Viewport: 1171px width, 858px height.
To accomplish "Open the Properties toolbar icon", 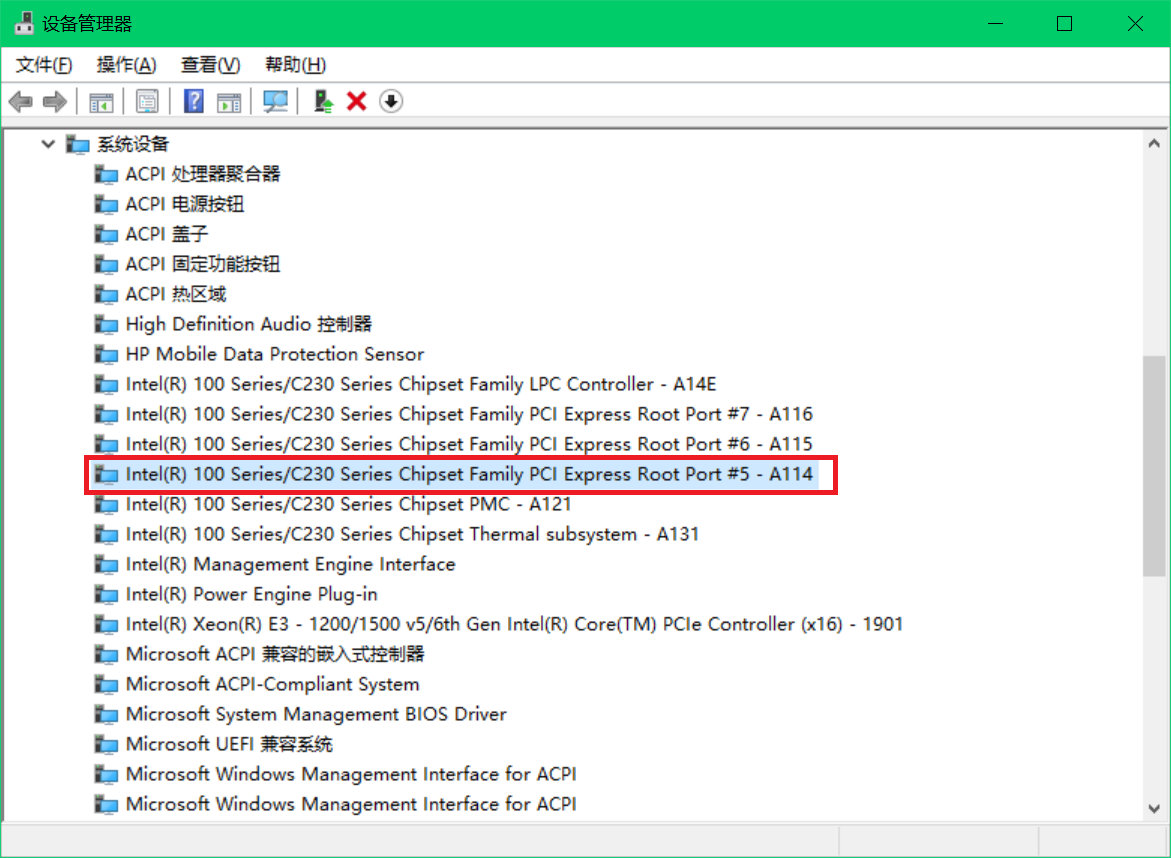I will (x=147, y=101).
